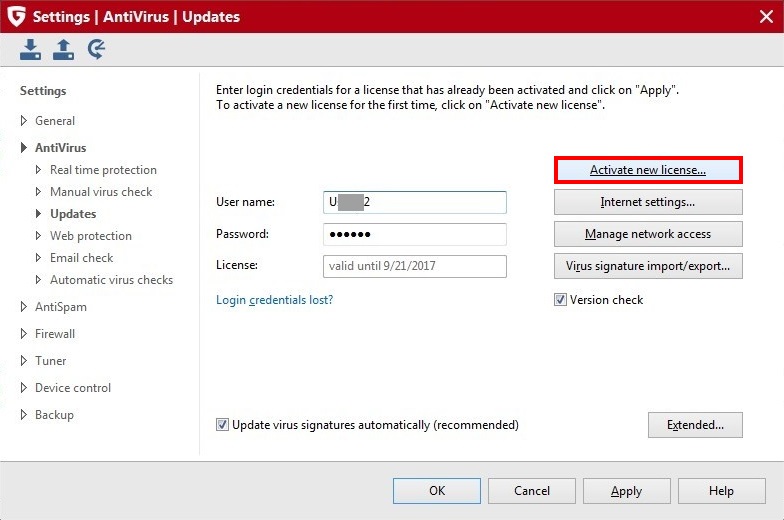Select the Backup category
784x520 pixels.
click(54, 414)
